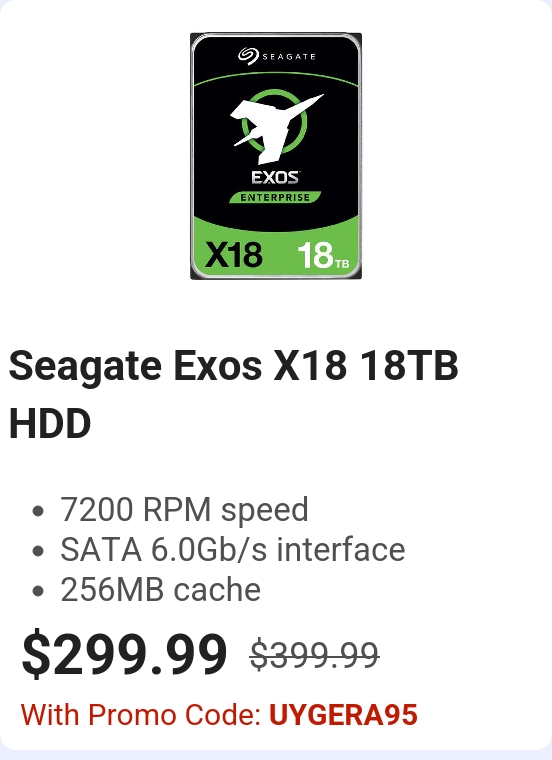Select the 7200 RPM speed specification

[184, 509]
